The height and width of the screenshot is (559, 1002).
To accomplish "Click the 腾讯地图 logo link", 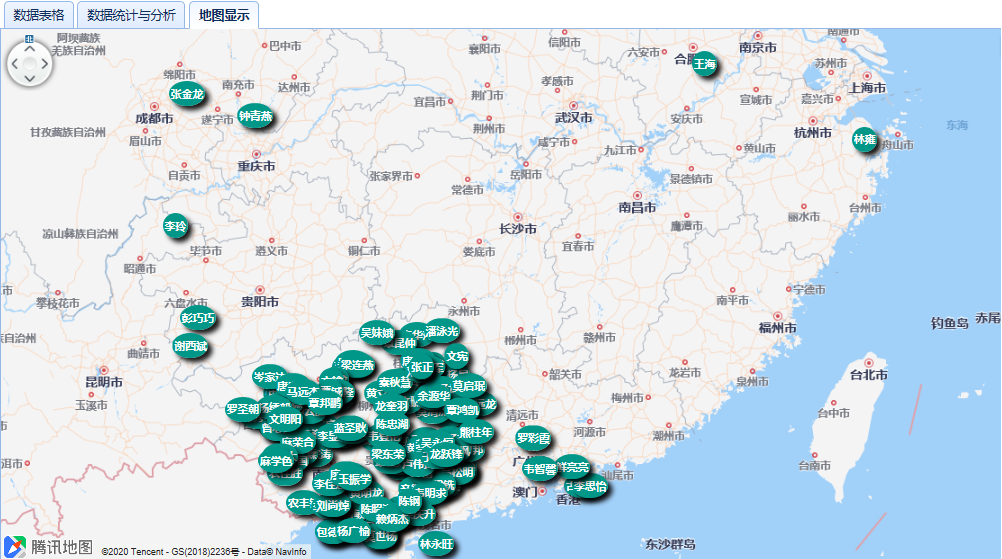I will click(48, 546).
